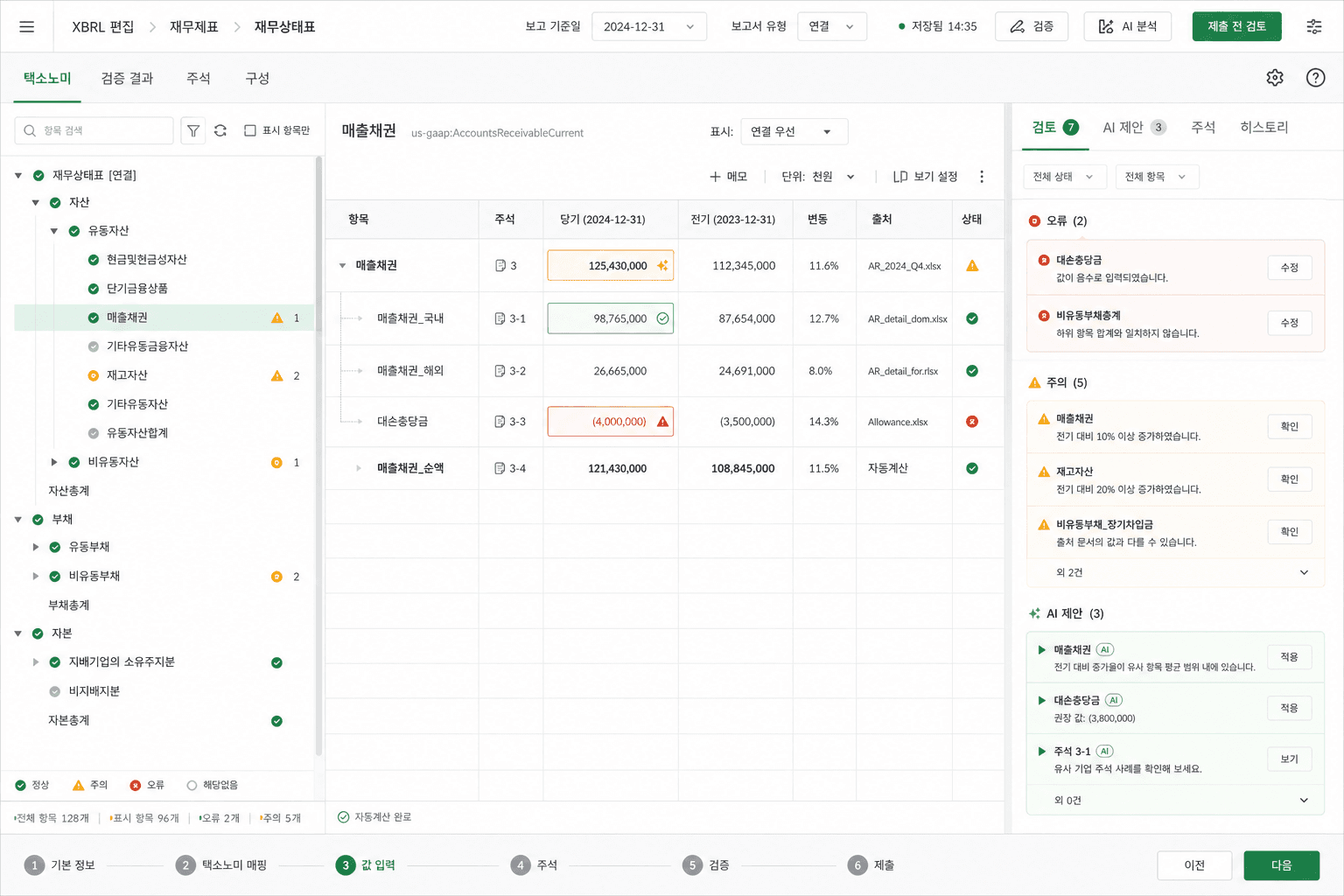Click 수정 for 대손충당금 error
The height and width of the screenshot is (896, 1344).
(x=1289, y=268)
